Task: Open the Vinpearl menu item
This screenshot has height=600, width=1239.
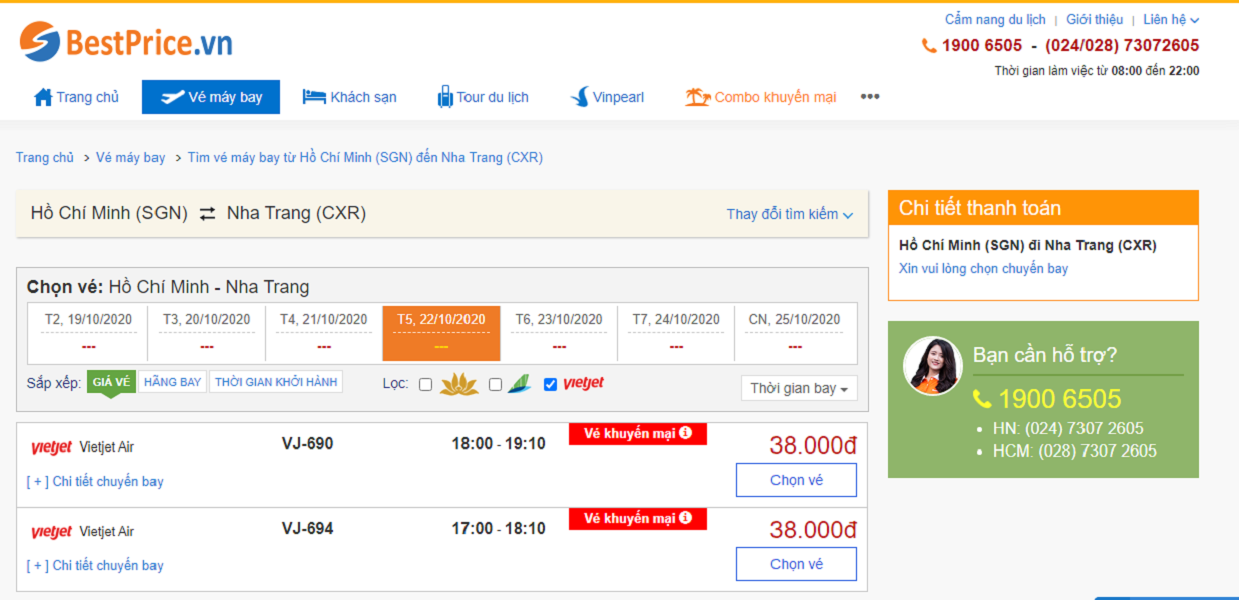Action: (607, 97)
